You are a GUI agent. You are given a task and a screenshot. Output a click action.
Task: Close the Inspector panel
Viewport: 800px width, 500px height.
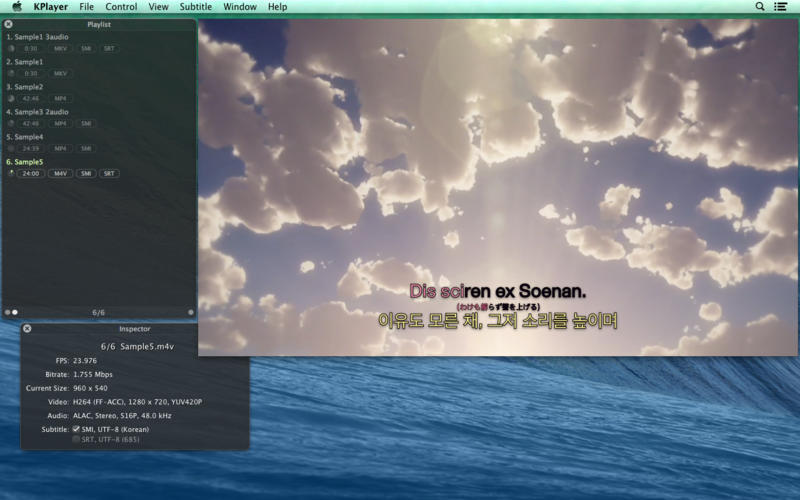(x=27, y=328)
